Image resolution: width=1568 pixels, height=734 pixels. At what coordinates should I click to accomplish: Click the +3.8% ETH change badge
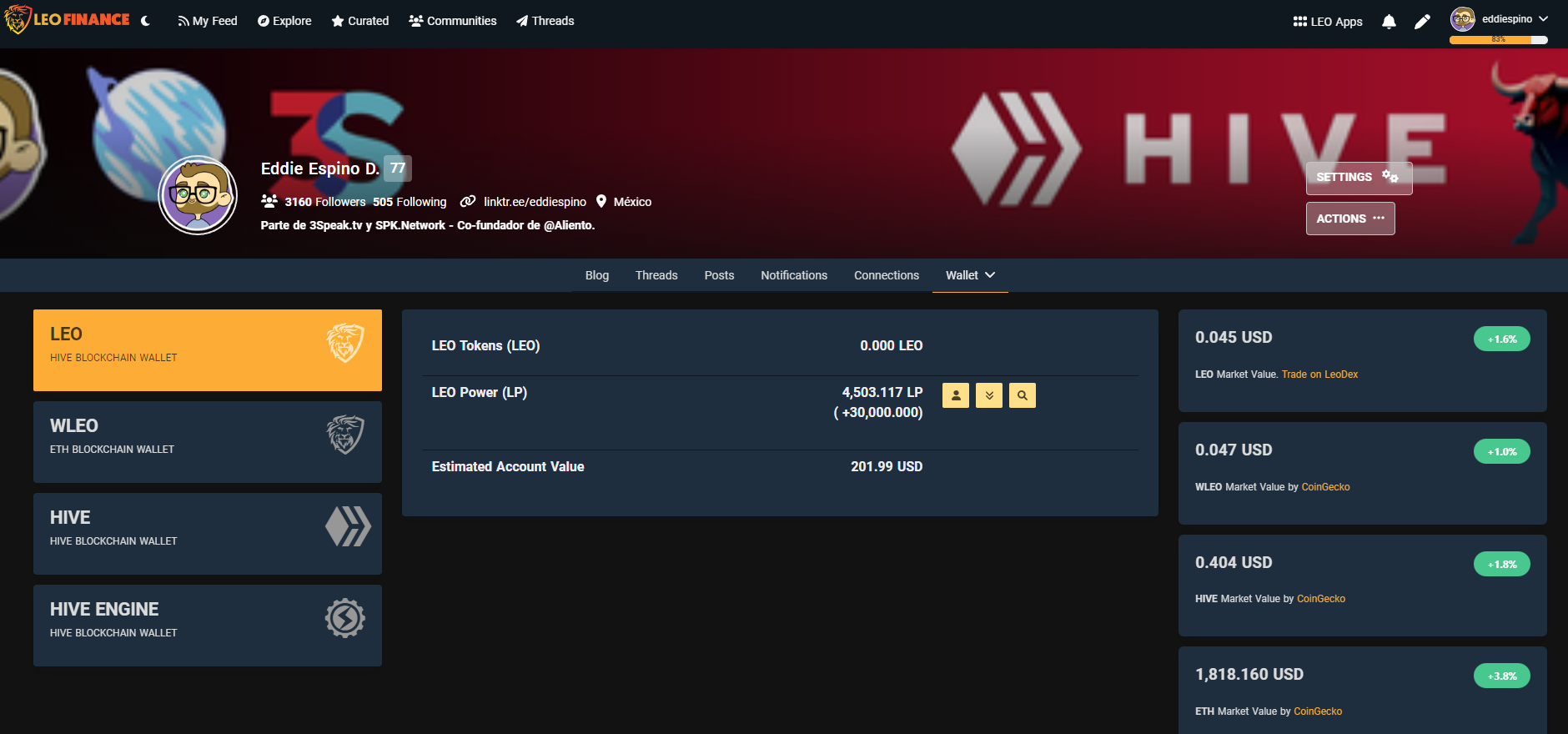(x=1502, y=676)
